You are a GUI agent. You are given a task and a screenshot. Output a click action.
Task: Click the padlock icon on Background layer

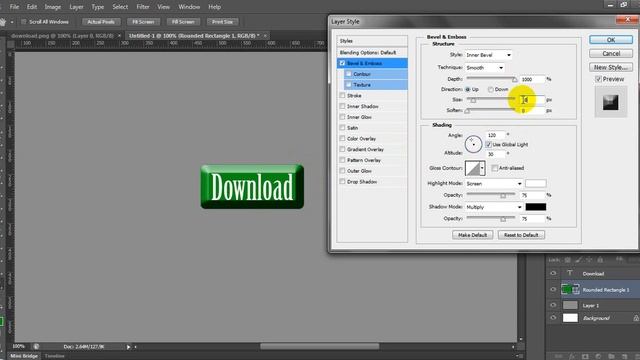[636, 318]
